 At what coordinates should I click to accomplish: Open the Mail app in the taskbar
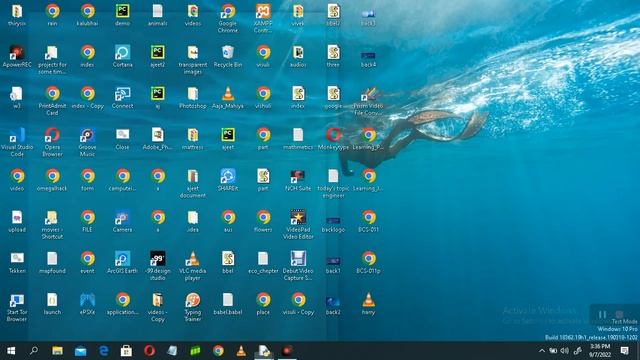click(x=80, y=351)
